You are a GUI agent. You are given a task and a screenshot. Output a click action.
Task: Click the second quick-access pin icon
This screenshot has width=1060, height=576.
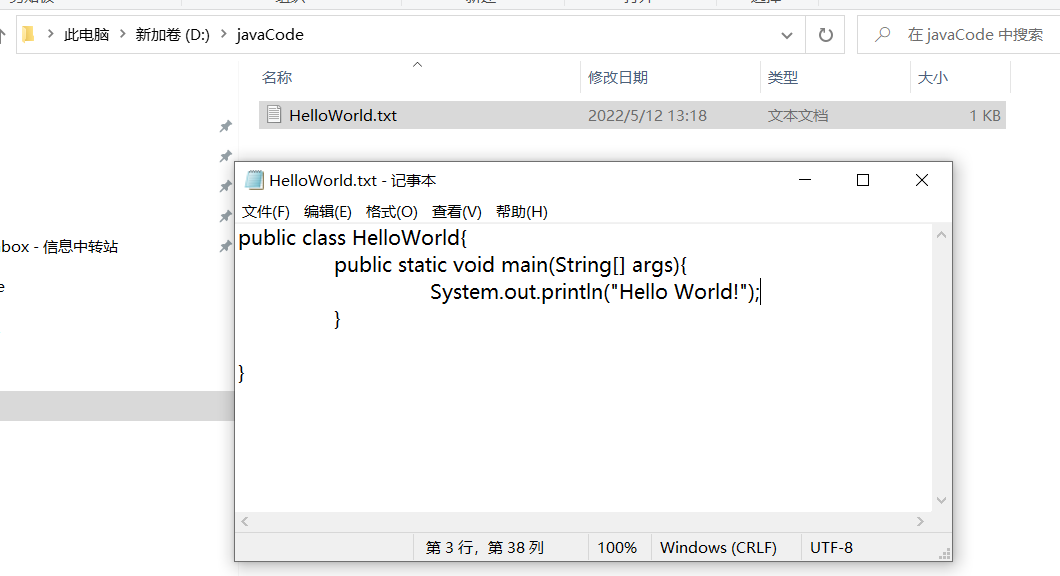[x=226, y=156]
